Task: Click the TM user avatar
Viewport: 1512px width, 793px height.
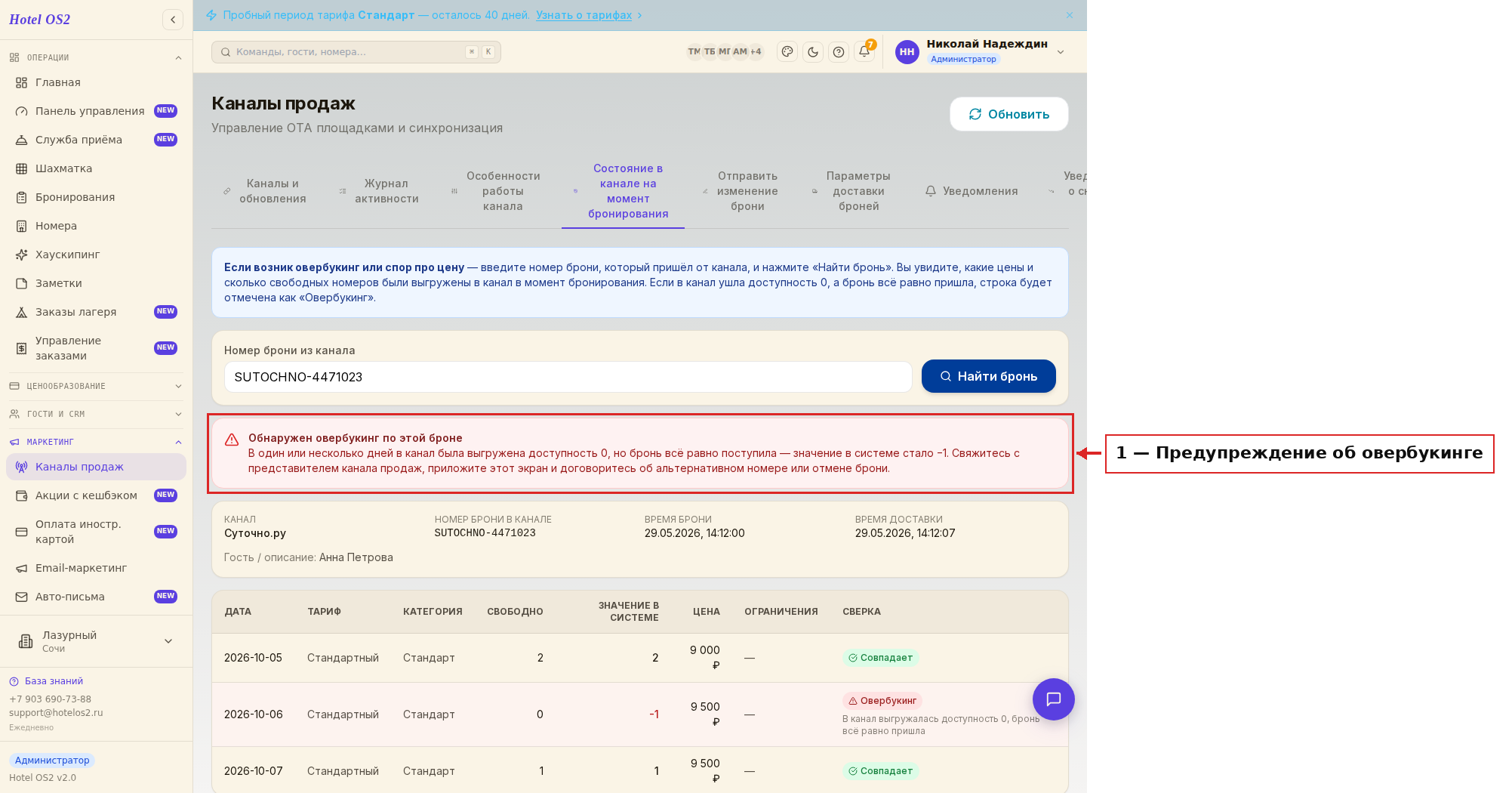Action: coord(694,52)
